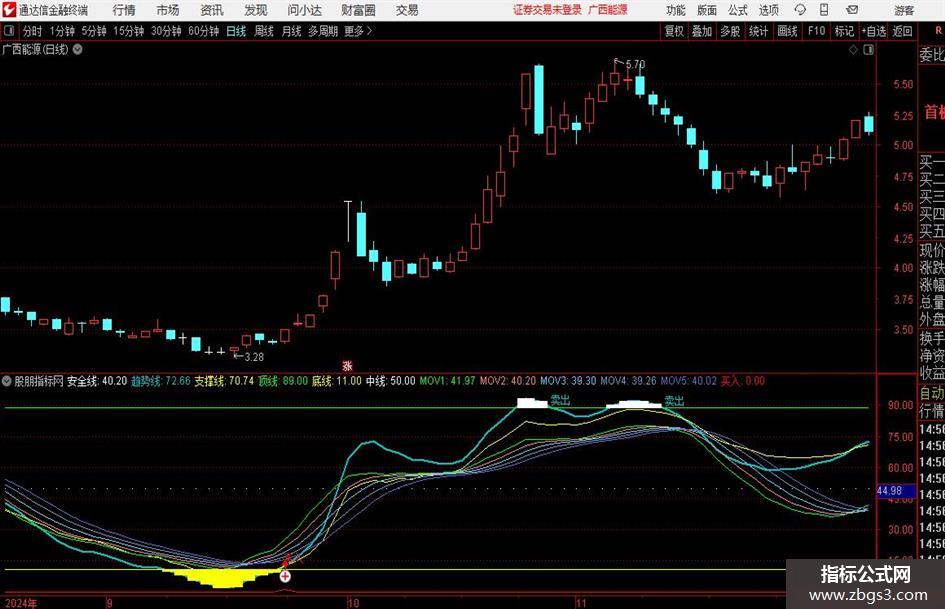Screen dimensions: 945x609
Task: Click the 画线 drawing toolbar button
Action: pyautogui.click(x=787, y=31)
